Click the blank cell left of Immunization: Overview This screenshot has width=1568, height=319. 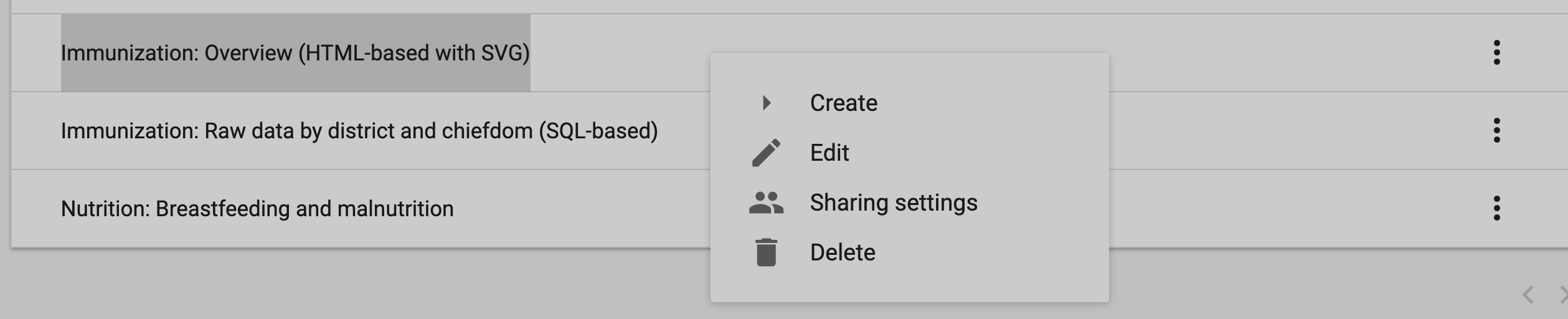tap(36, 53)
